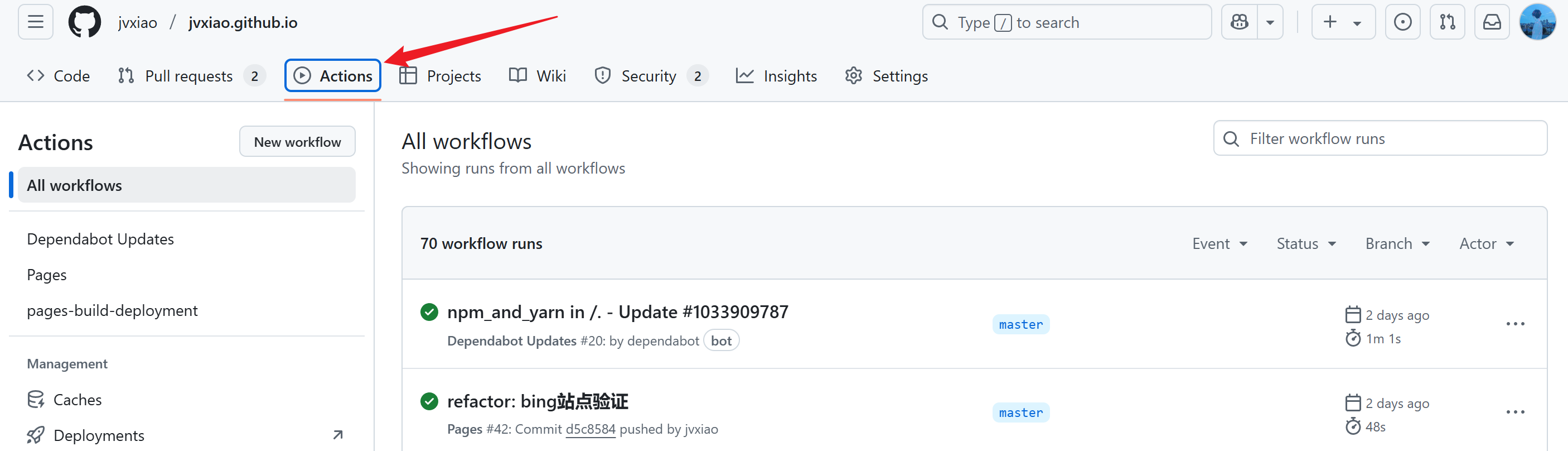
Task: Click the user profile avatar
Action: point(1537,22)
